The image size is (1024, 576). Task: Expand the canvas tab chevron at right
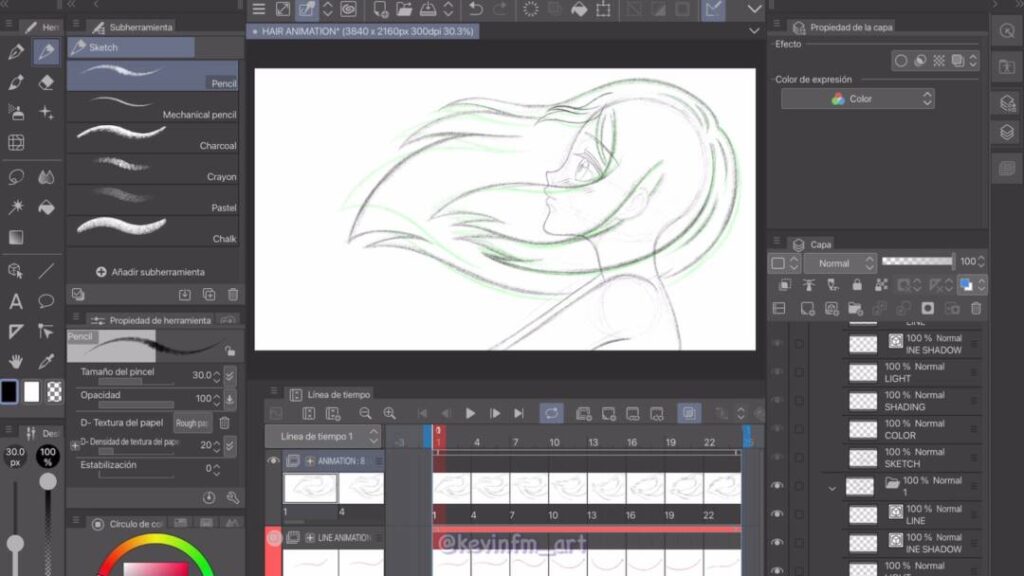coord(754,31)
